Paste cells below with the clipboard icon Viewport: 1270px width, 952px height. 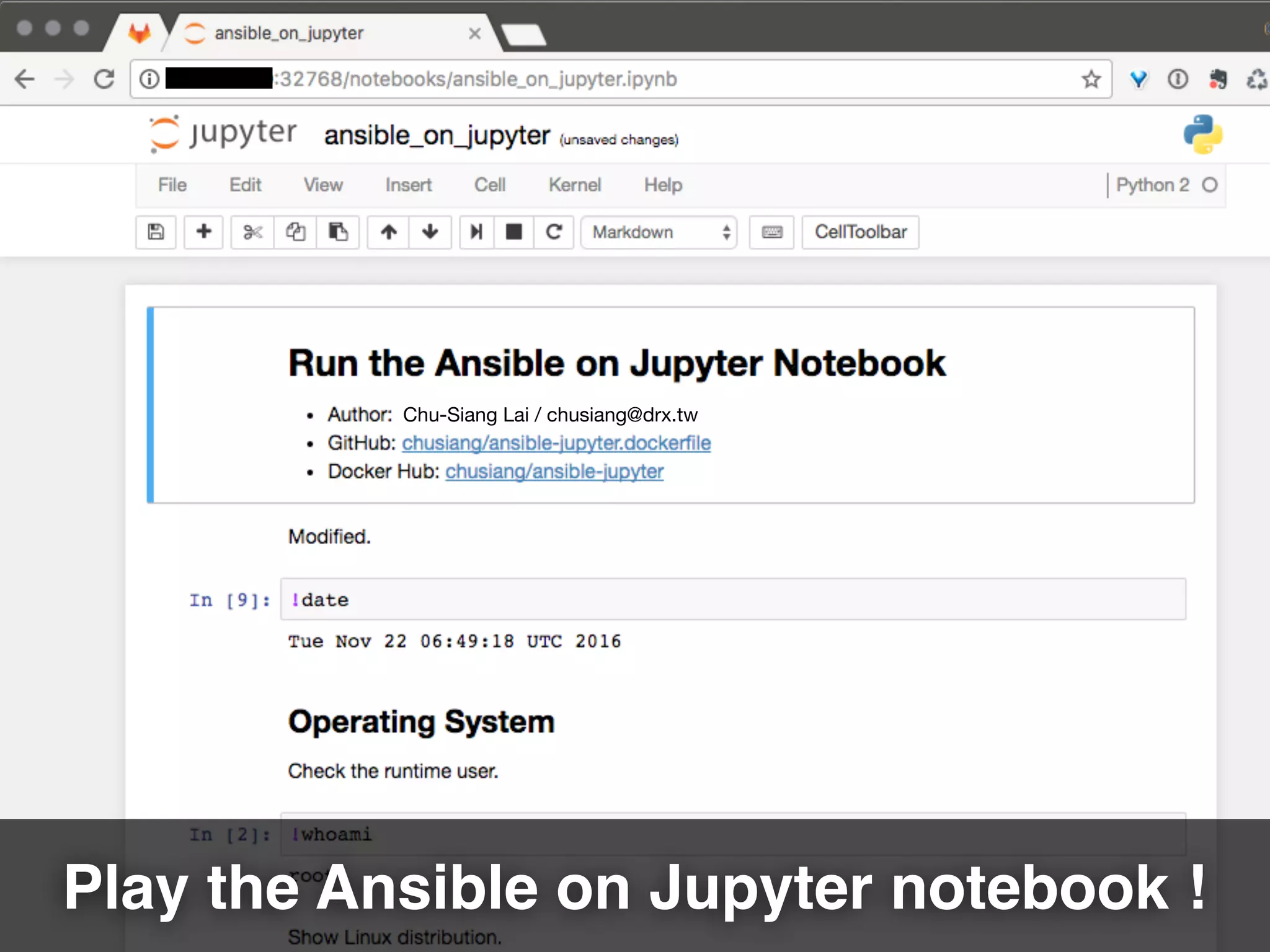pyautogui.click(x=338, y=232)
